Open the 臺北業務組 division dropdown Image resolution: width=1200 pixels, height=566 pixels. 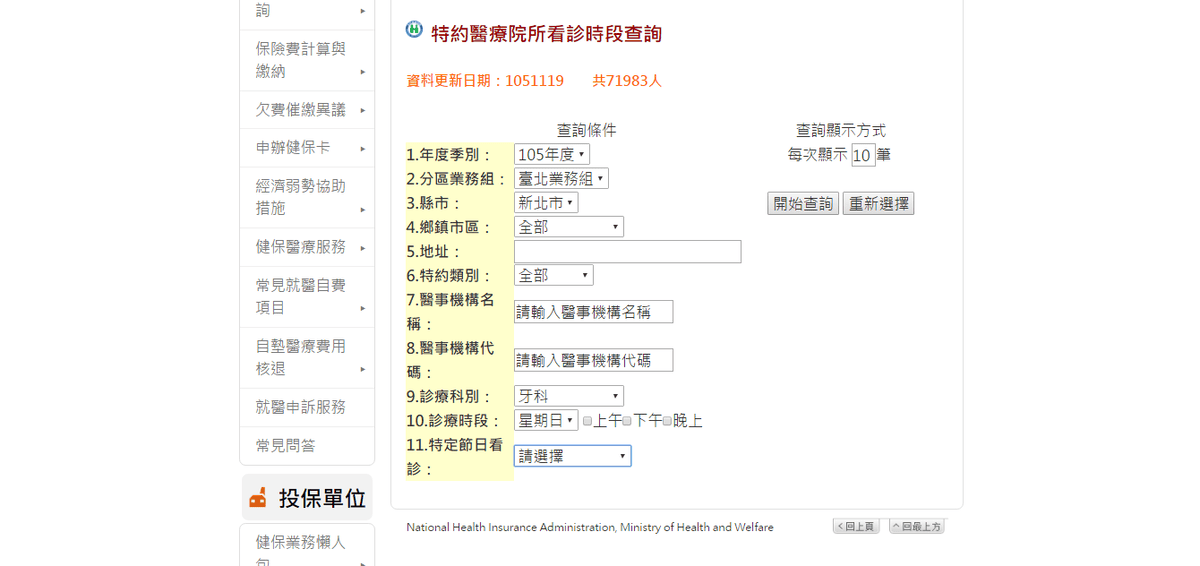tap(561, 178)
